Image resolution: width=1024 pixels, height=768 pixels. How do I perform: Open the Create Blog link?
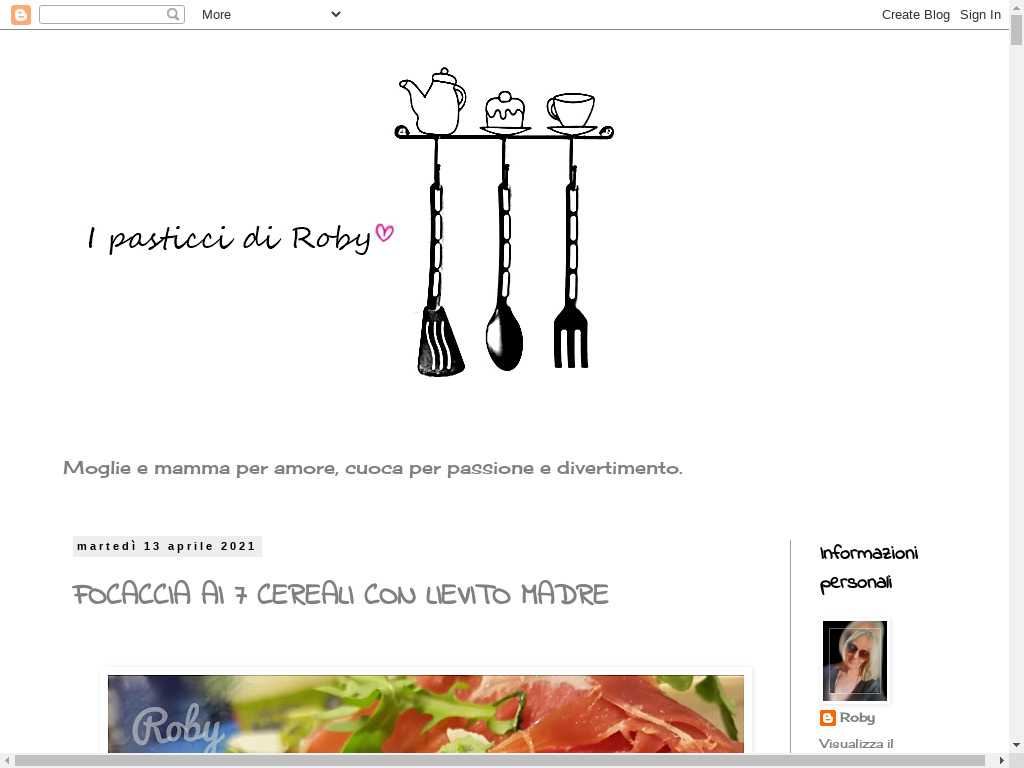click(915, 15)
